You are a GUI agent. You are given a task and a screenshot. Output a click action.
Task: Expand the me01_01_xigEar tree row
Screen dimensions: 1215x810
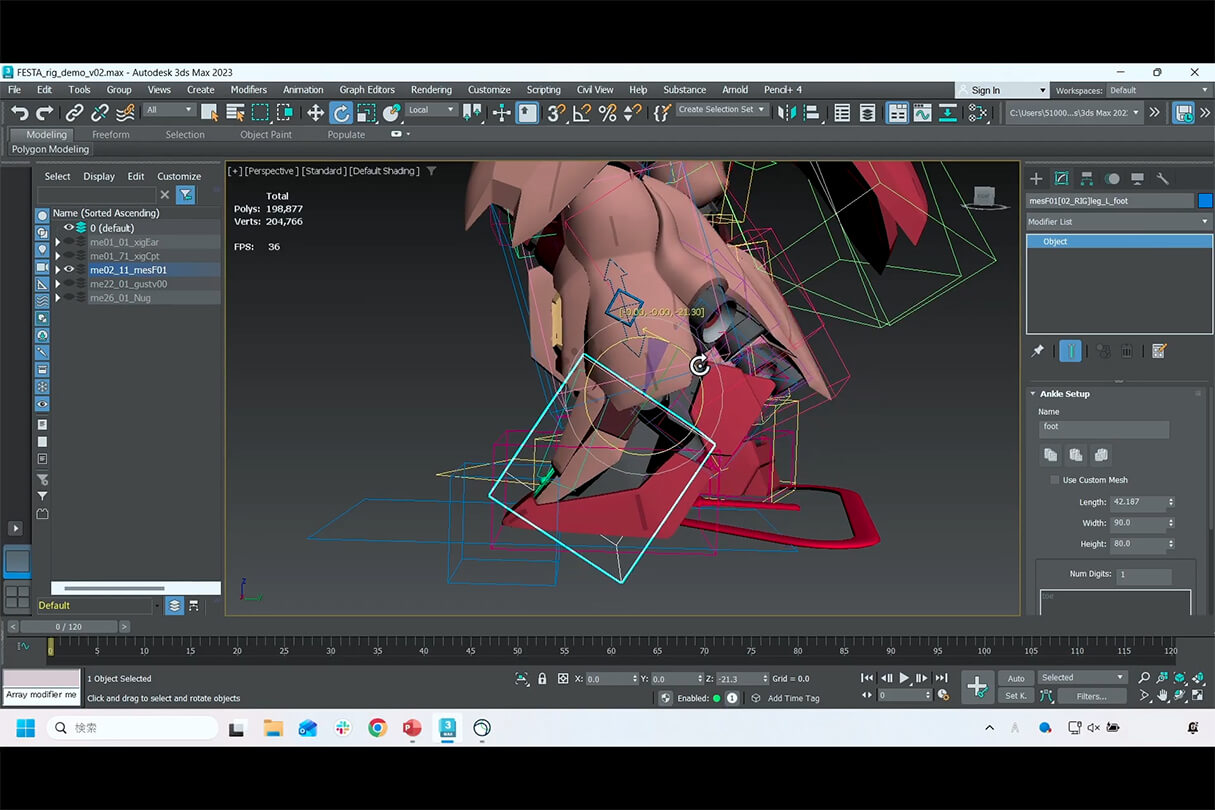click(58, 242)
